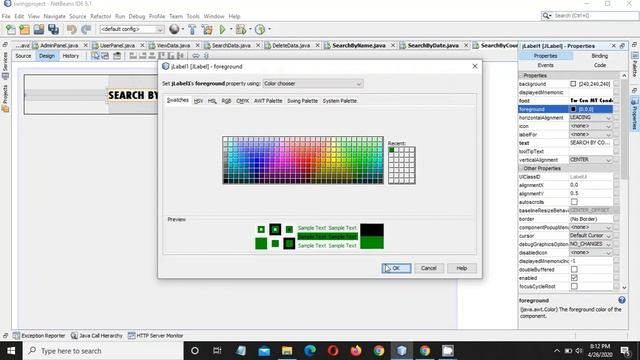640x360 pixels.
Task: Open the default config dropdown
Action: pyautogui.click(x=131, y=29)
